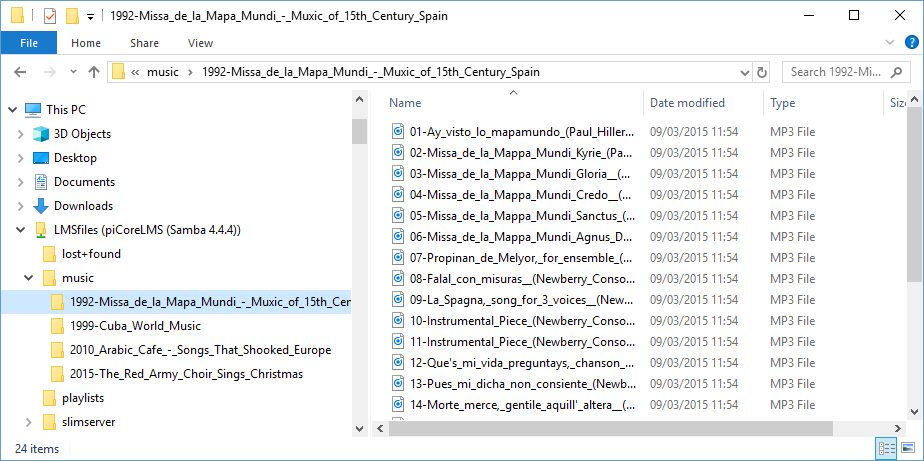Select the 2015-The_Red_Army_Choir folder

[x=186, y=374]
